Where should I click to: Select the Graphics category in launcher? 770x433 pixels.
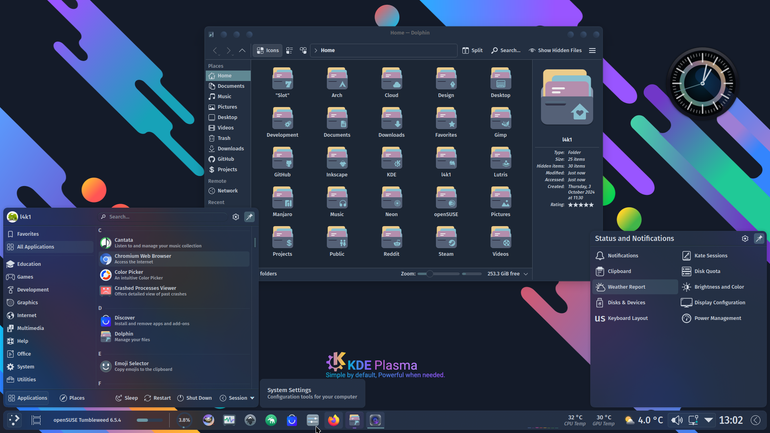pos(49,302)
